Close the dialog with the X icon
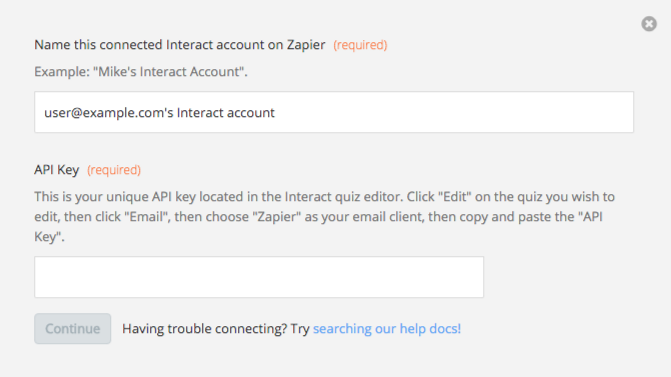 coord(649,24)
